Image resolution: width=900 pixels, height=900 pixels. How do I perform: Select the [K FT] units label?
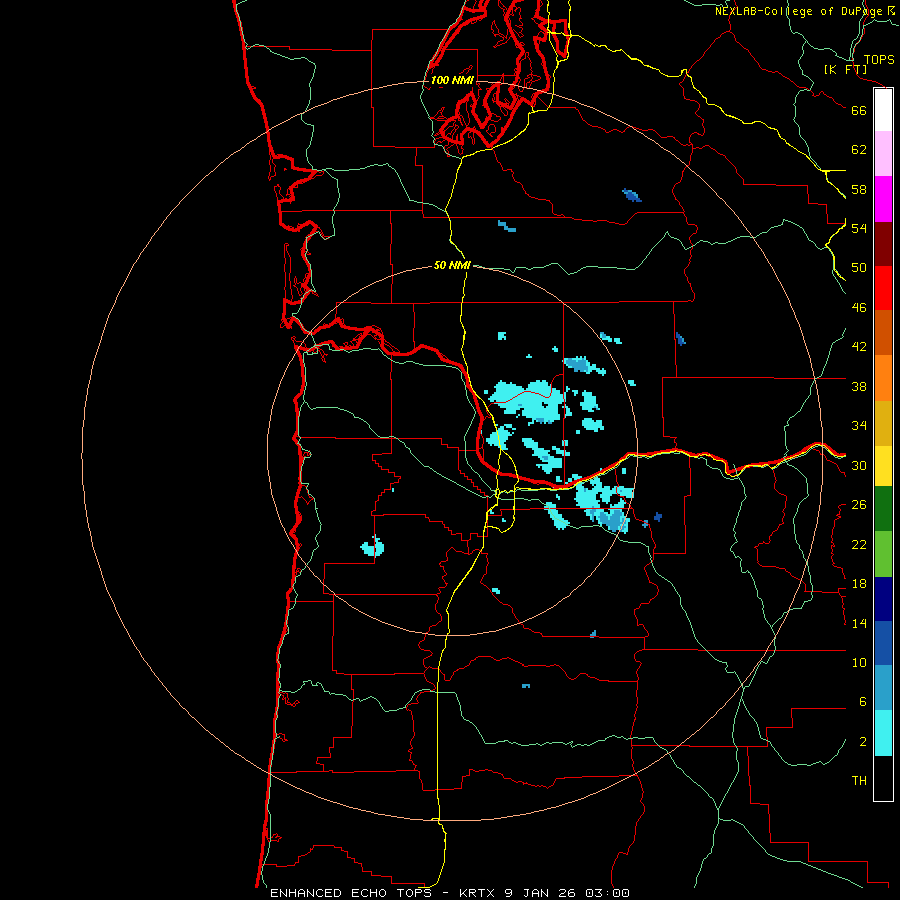pyautogui.click(x=845, y=69)
